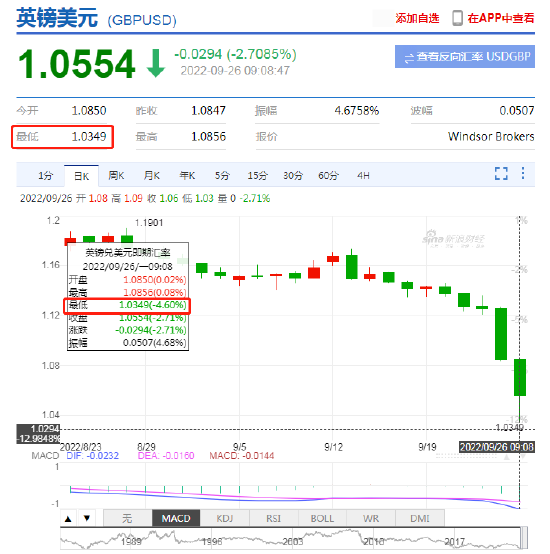
Task: Click the down triangle indicator button
Action: [x=87, y=519]
